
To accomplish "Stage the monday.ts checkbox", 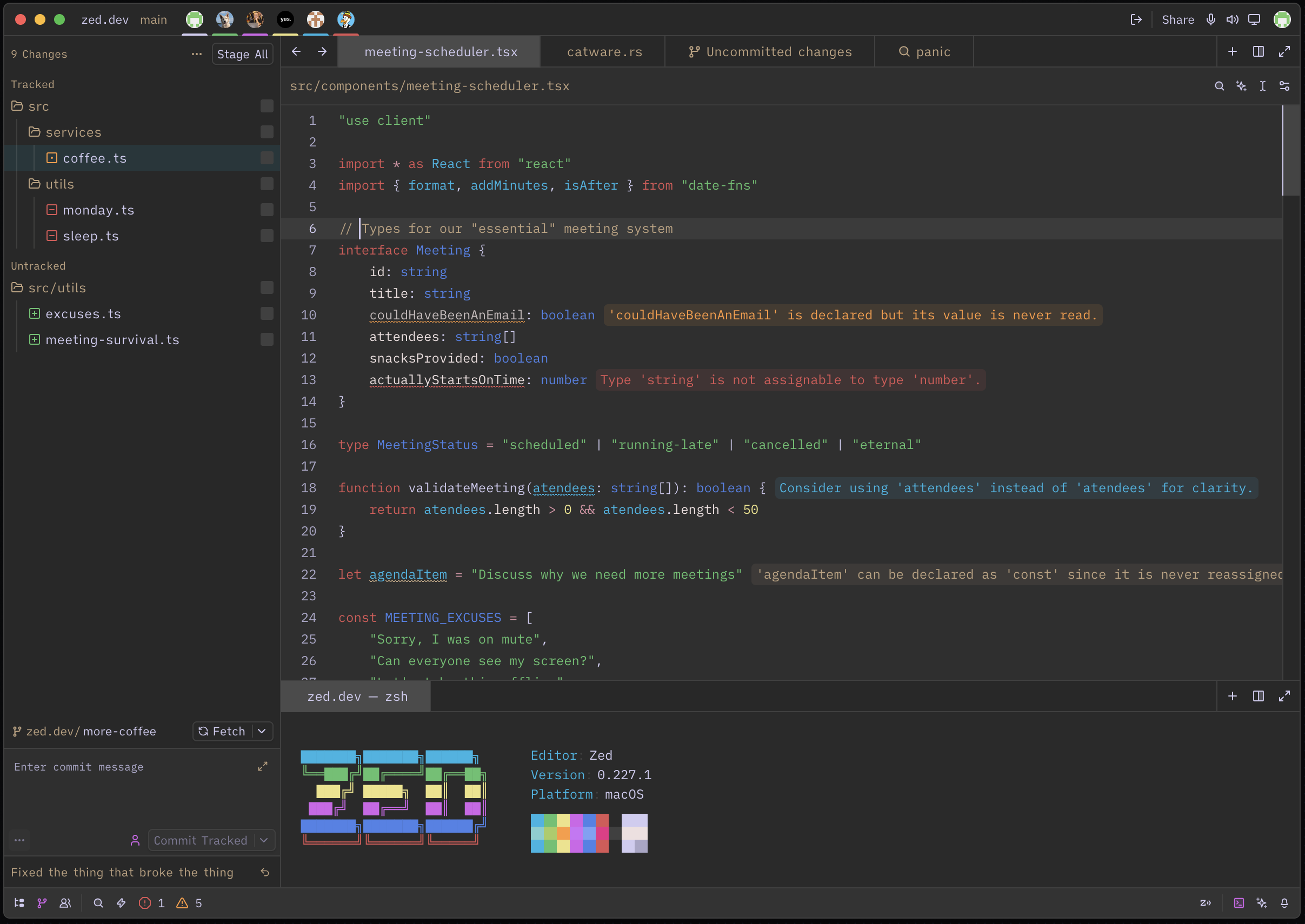I will [267, 210].
